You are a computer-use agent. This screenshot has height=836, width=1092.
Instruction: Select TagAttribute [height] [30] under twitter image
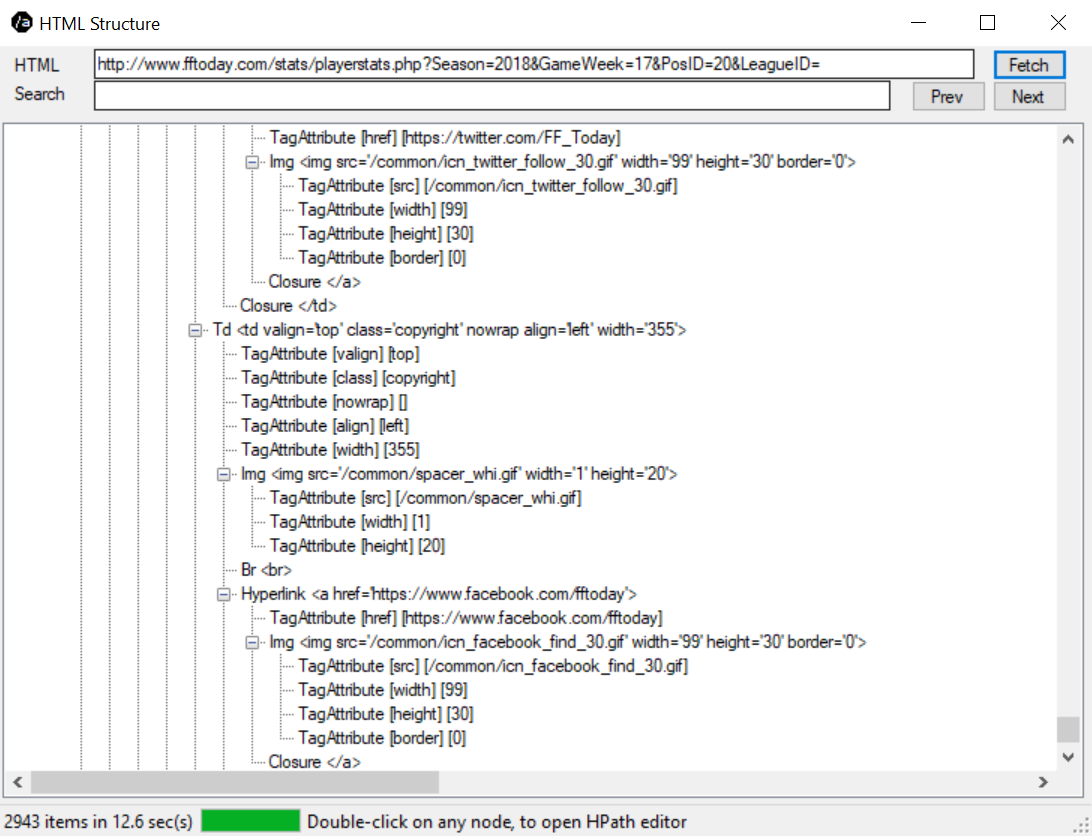click(386, 234)
